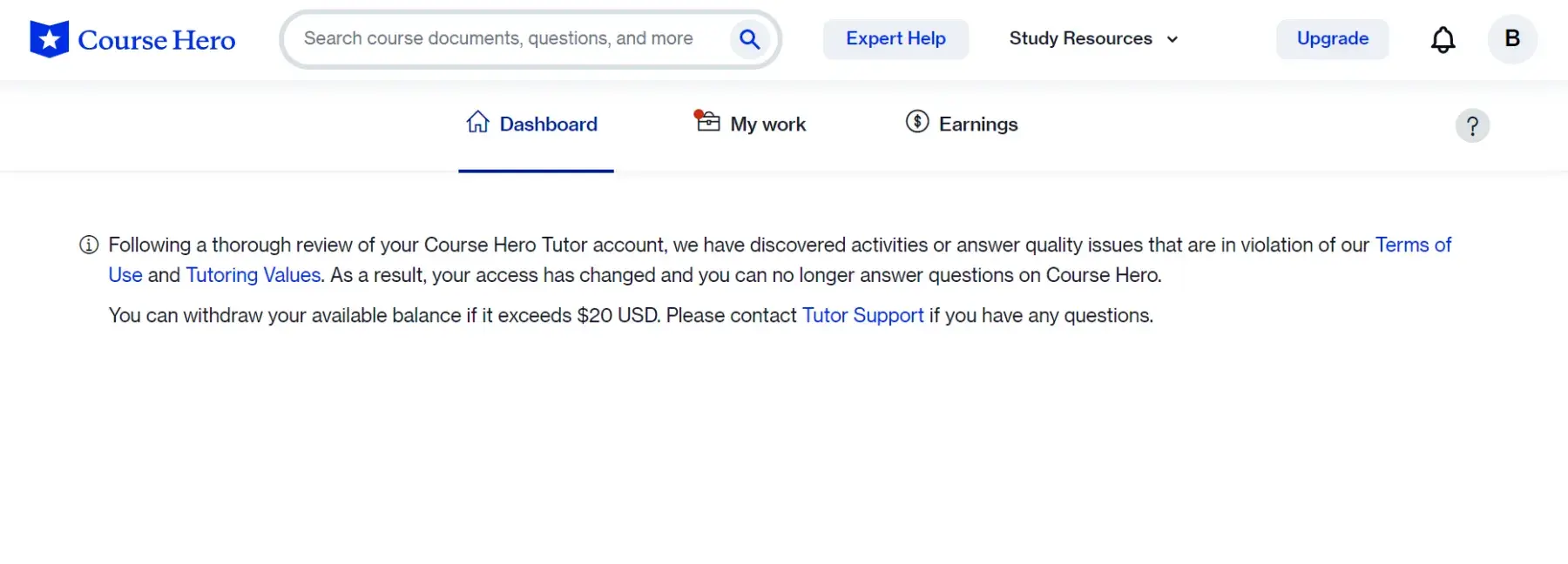Image resolution: width=1568 pixels, height=564 pixels.
Task: Click the house icon beside Dashboard
Action: [x=477, y=123]
